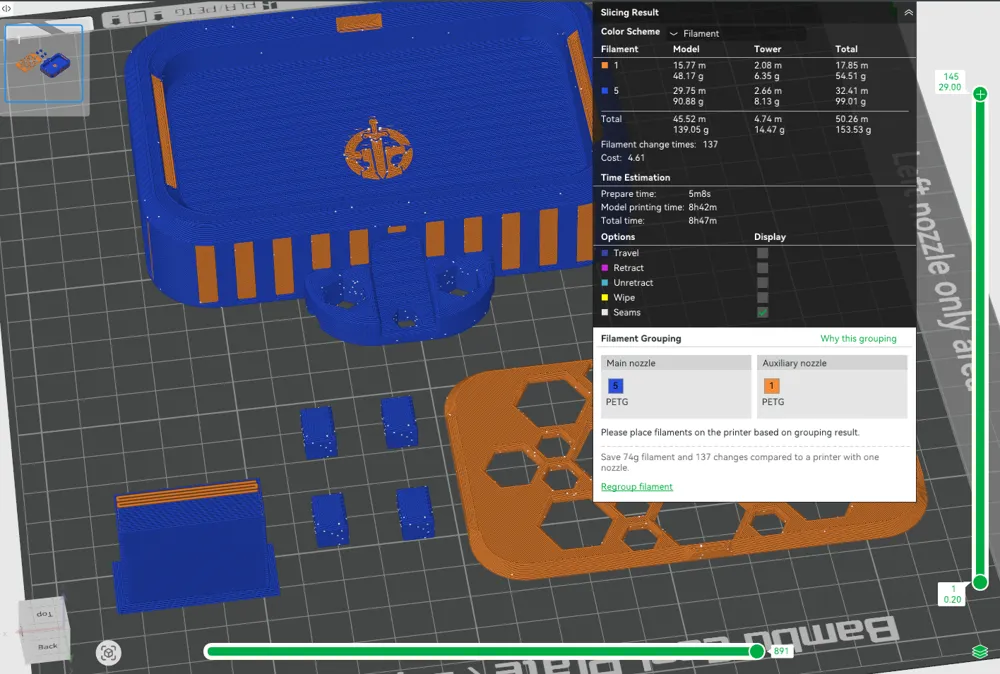Image resolution: width=1000 pixels, height=674 pixels.
Task: Click the Model column header
Action: pyautogui.click(x=686, y=49)
